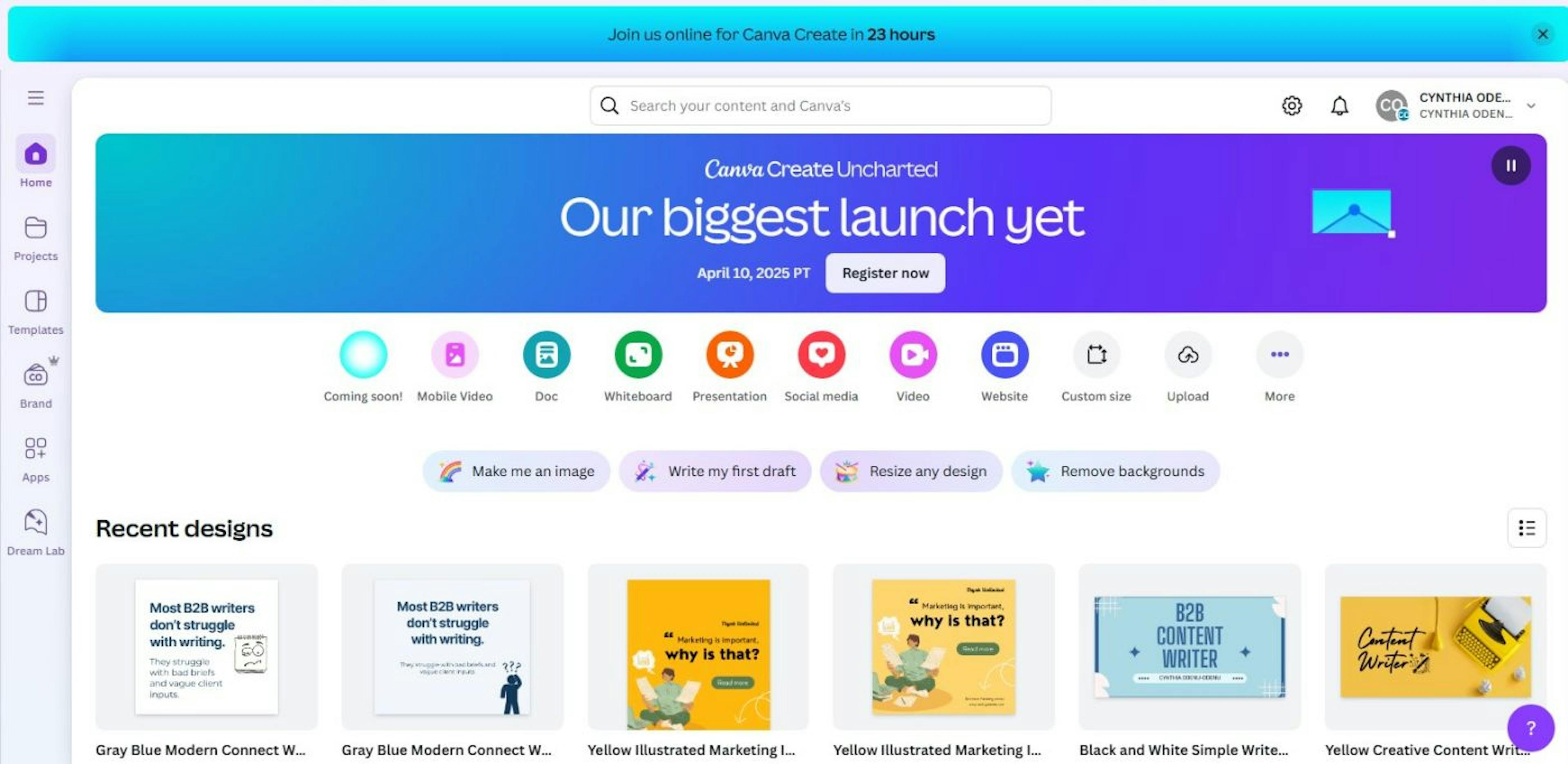Open the Doc design type
The width and height of the screenshot is (1568, 764).
coord(547,354)
